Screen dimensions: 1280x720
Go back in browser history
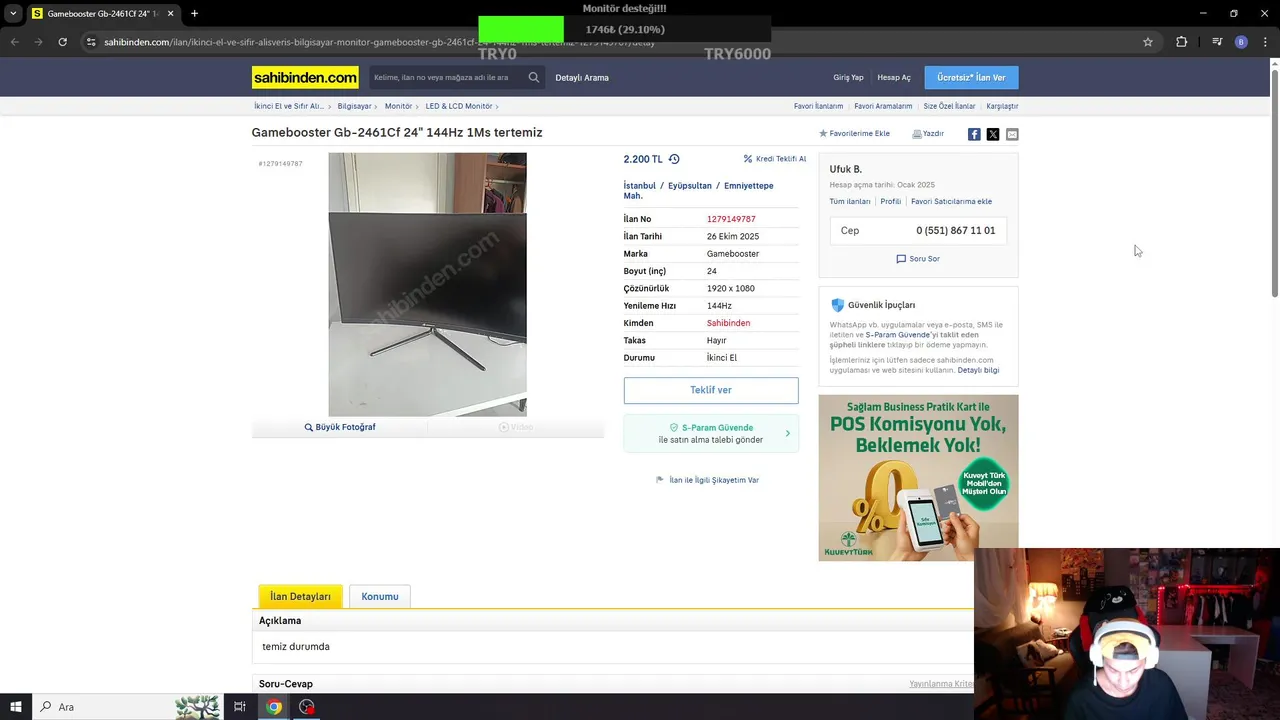(x=14, y=42)
